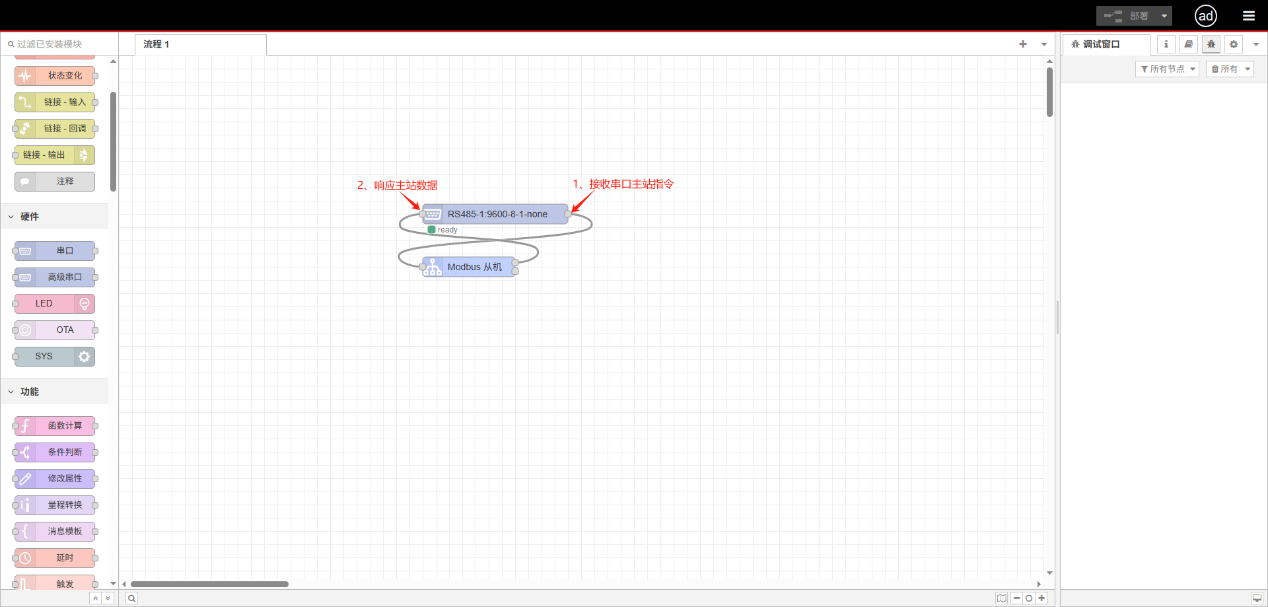Open the info sidebar tab icon

(x=1166, y=44)
